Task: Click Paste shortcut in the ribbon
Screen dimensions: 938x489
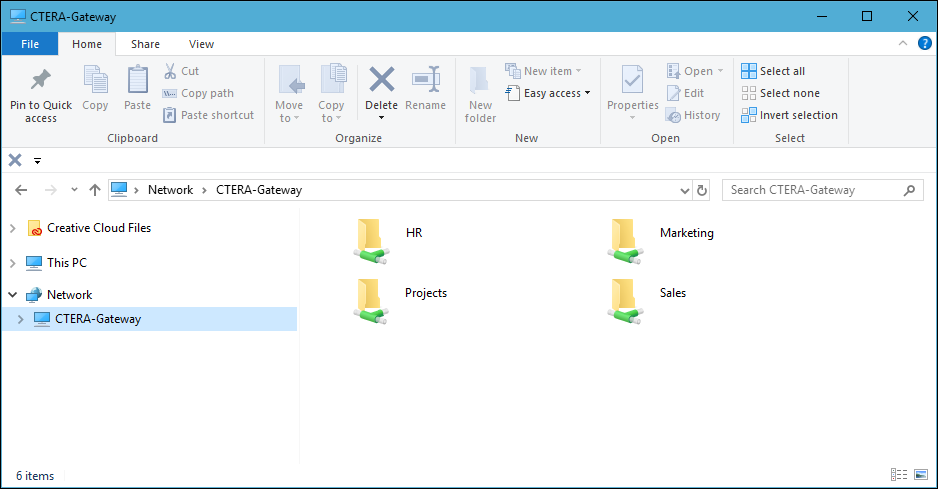Action: pyautogui.click(x=208, y=115)
